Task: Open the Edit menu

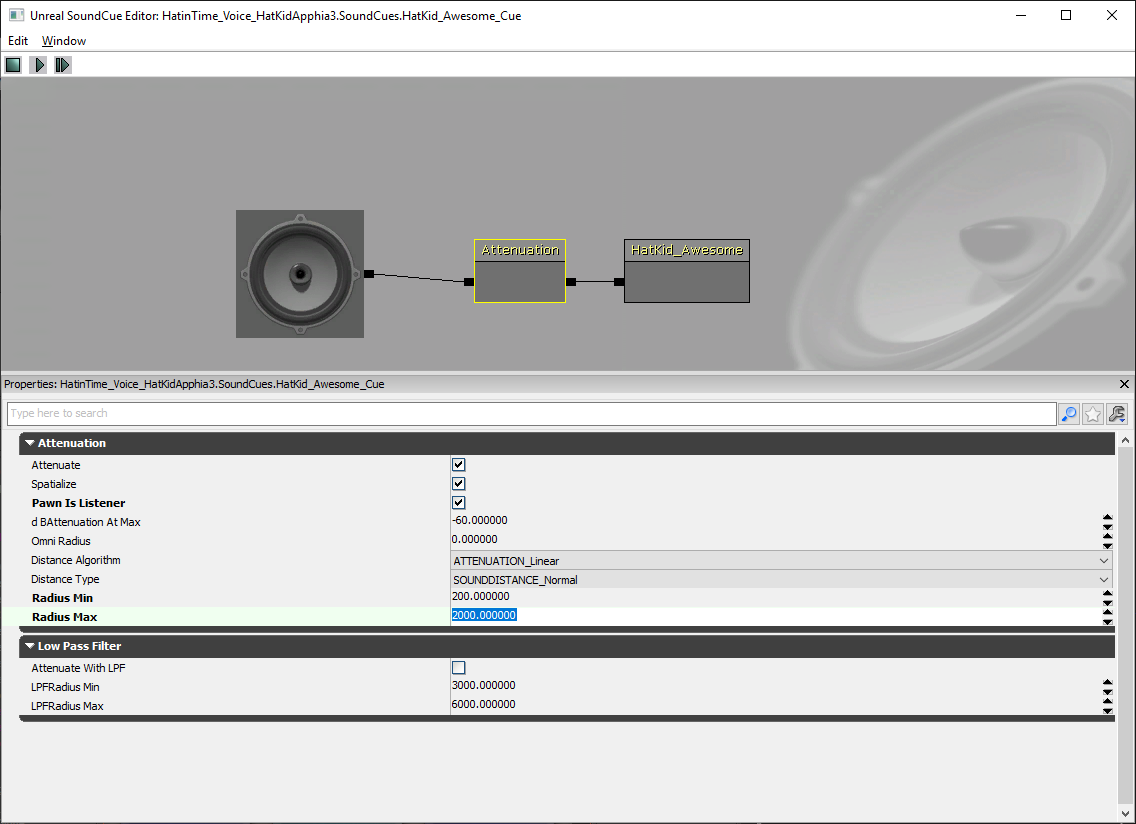Action: pos(18,41)
